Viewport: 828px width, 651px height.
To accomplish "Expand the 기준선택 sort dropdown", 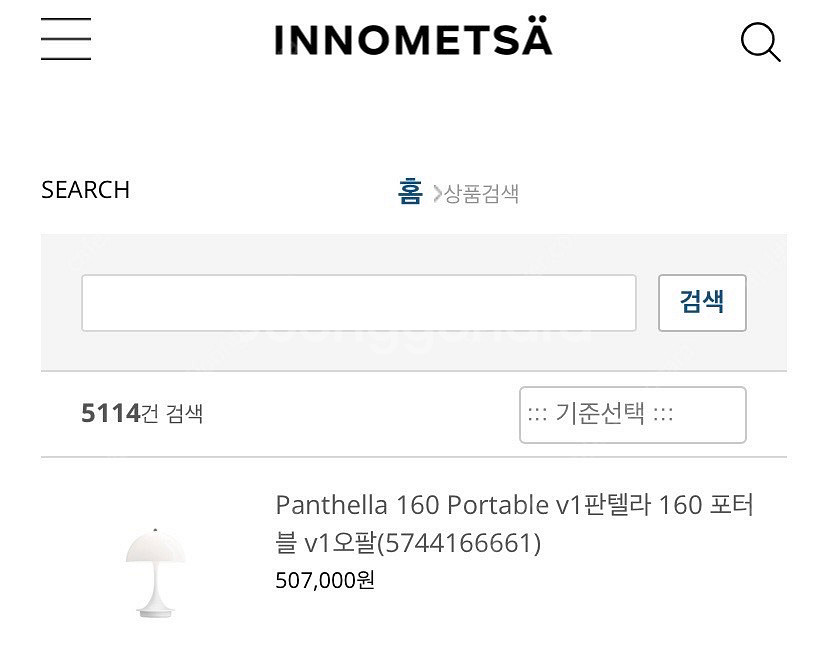I will point(632,414).
